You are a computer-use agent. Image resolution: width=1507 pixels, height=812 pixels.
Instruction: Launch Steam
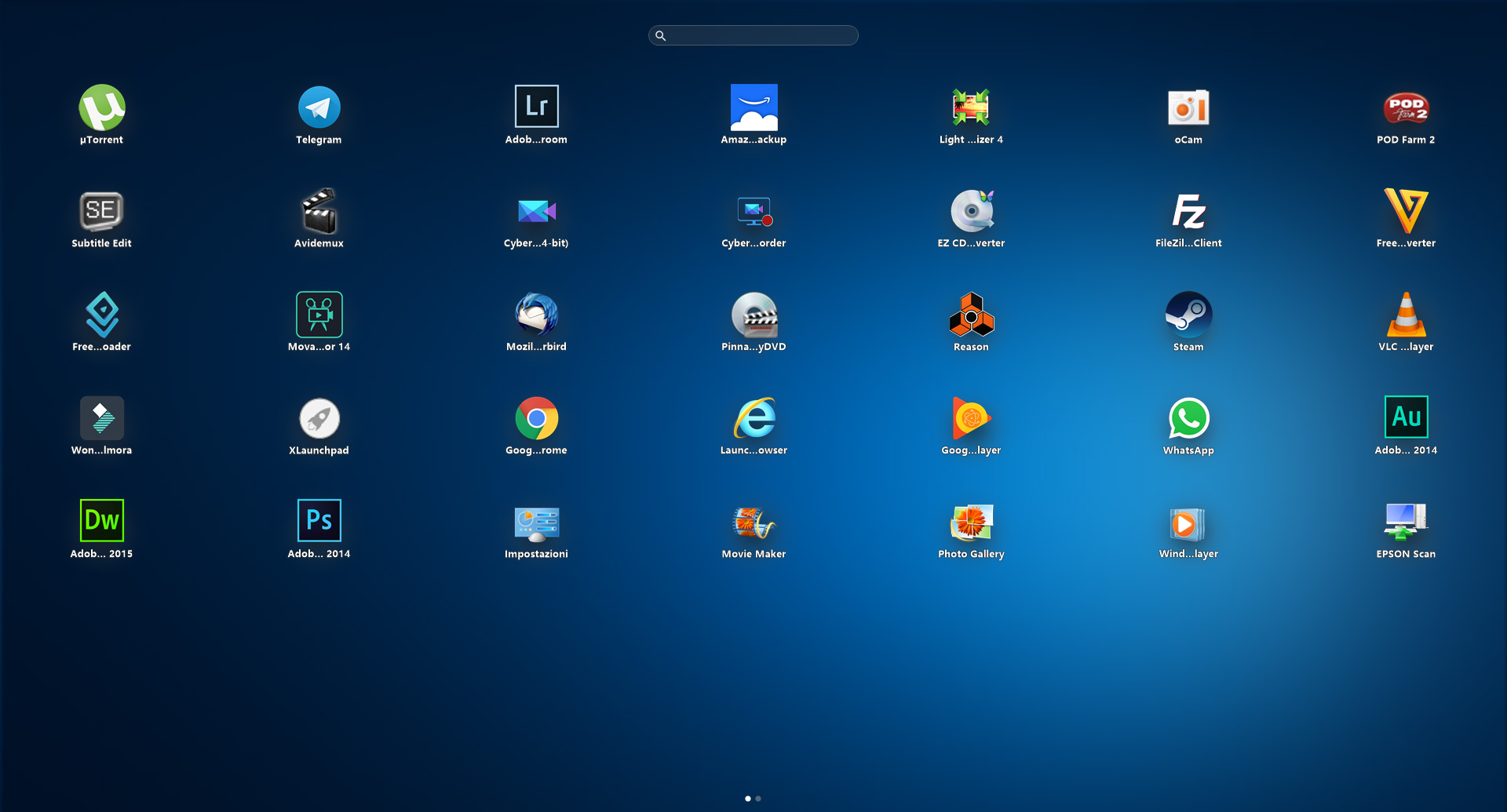[1188, 315]
